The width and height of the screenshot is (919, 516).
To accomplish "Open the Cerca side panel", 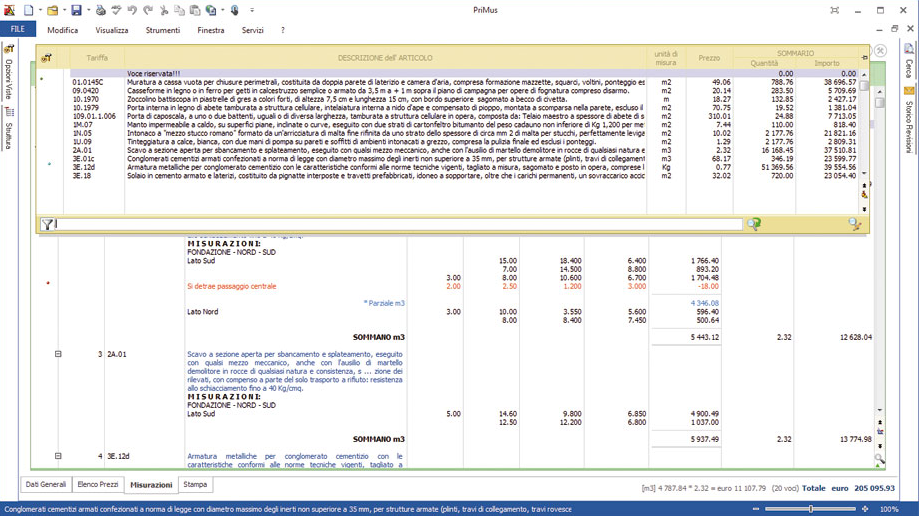I will 909,68.
